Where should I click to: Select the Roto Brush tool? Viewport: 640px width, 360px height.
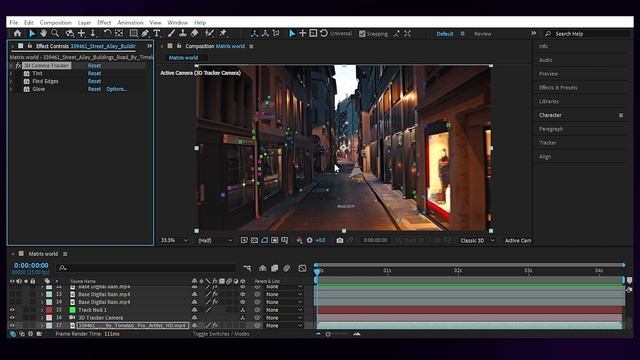(x=209, y=33)
